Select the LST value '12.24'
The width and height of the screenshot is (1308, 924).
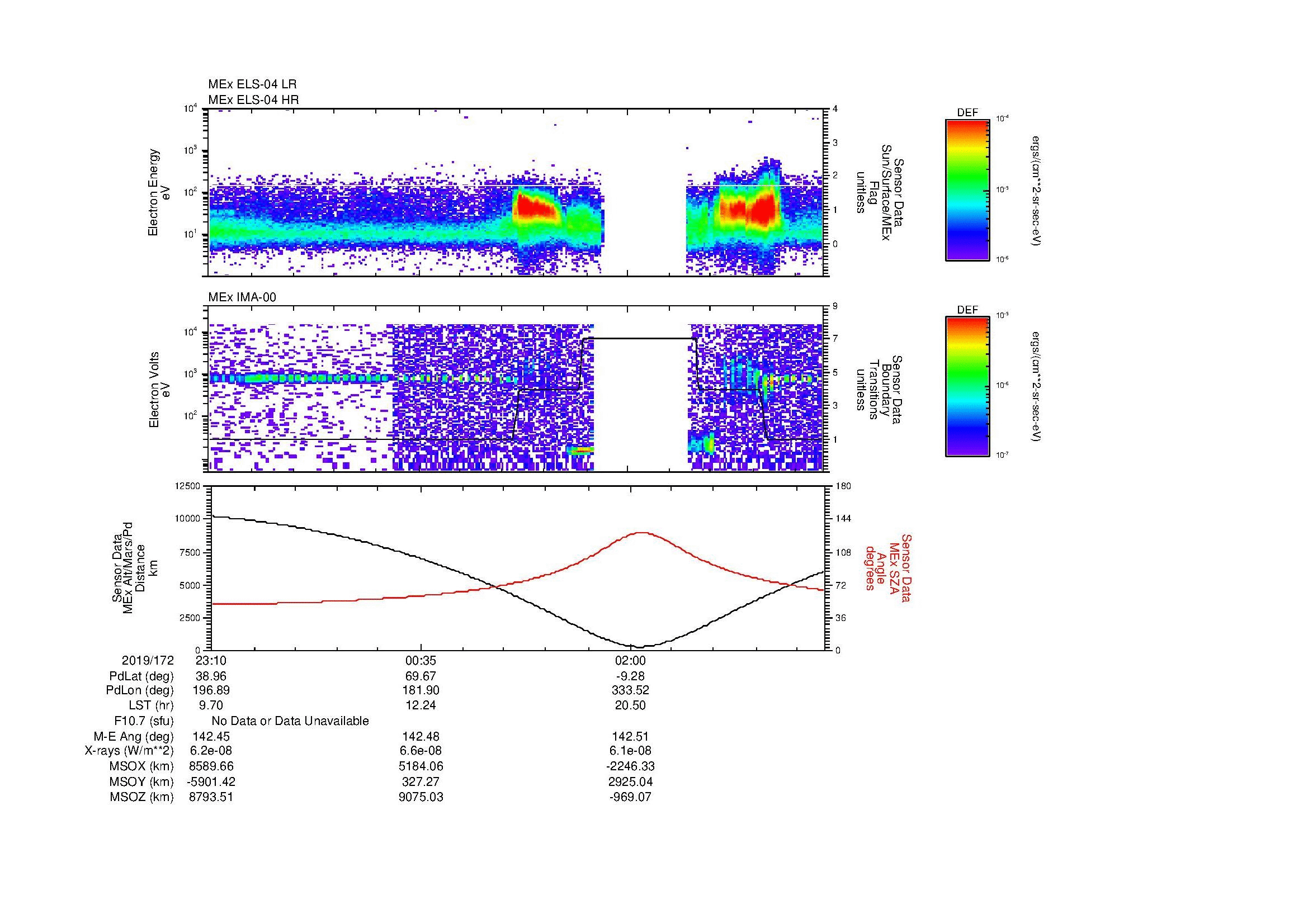pyautogui.click(x=421, y=705)
